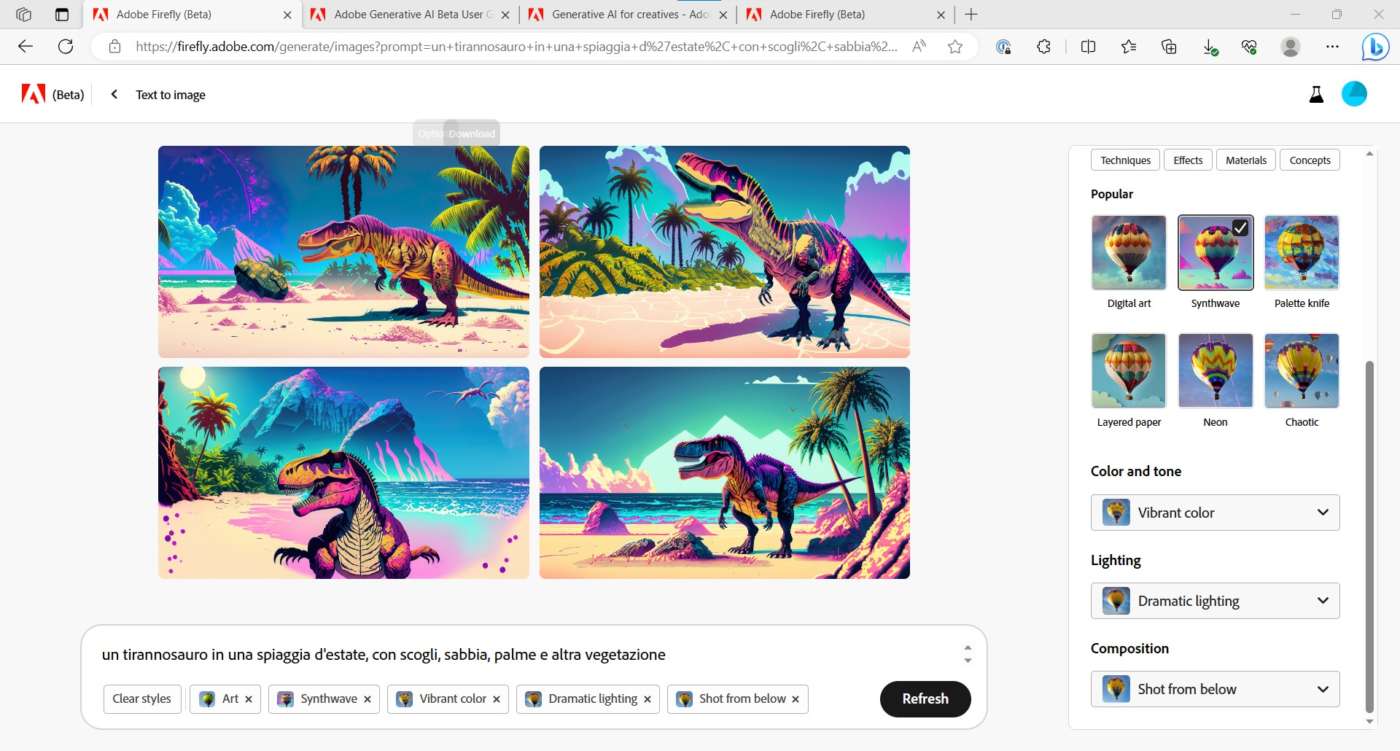Open the Workspaces icon in the title bar
The width and height of the screenshot is (1400, 751).
(x=24, y=15)
